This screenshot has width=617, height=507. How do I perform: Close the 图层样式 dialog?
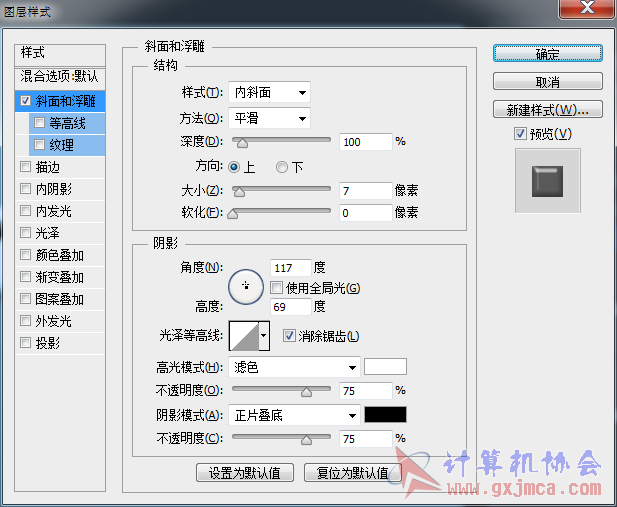point(587,8)
